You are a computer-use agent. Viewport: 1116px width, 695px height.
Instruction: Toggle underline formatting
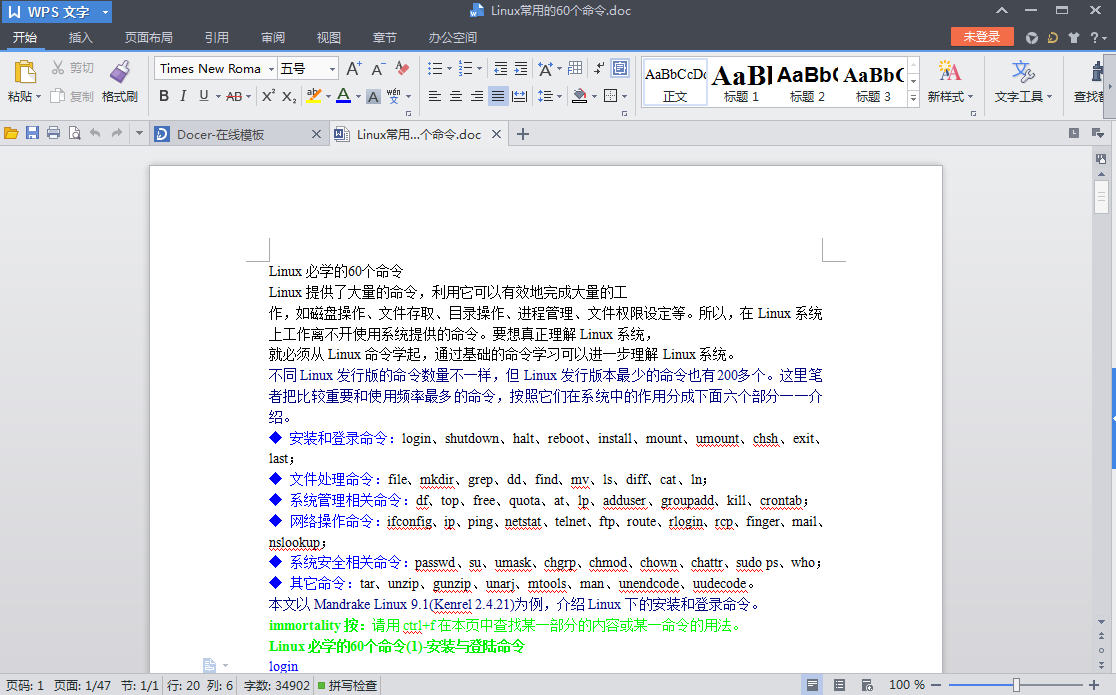tap(204, 96)
